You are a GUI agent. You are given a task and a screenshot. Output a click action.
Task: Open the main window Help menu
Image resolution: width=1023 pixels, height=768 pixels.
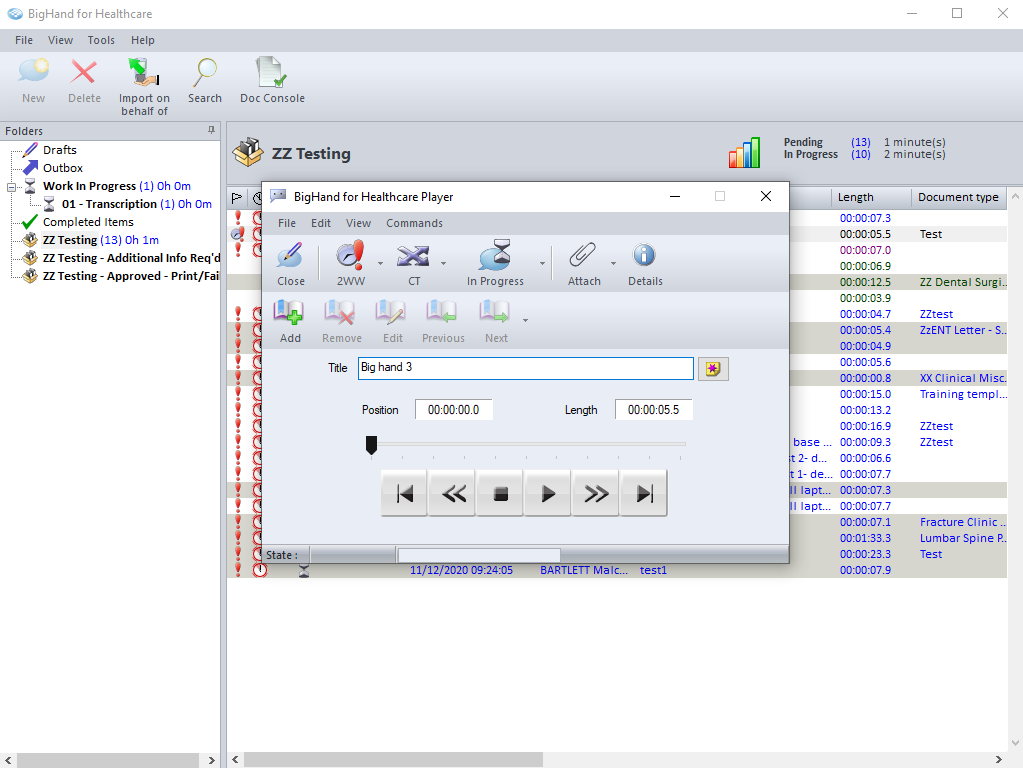(x=142, y=40)
